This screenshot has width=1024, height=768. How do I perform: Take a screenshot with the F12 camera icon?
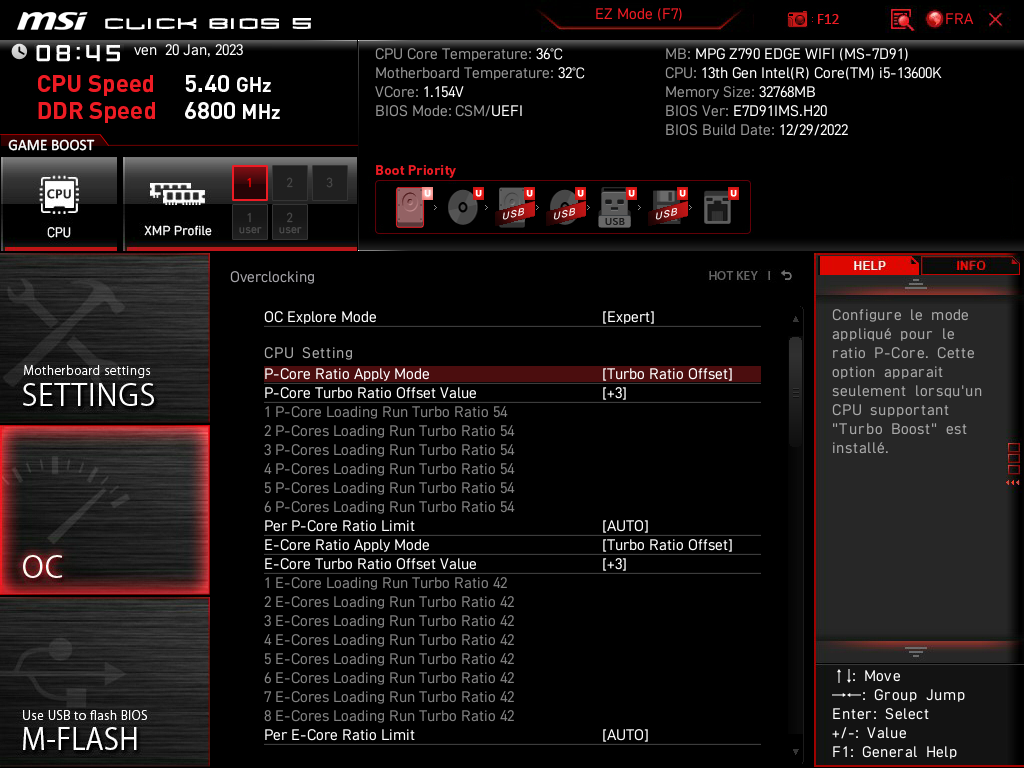pyautogui.click(x=797, y=19)
